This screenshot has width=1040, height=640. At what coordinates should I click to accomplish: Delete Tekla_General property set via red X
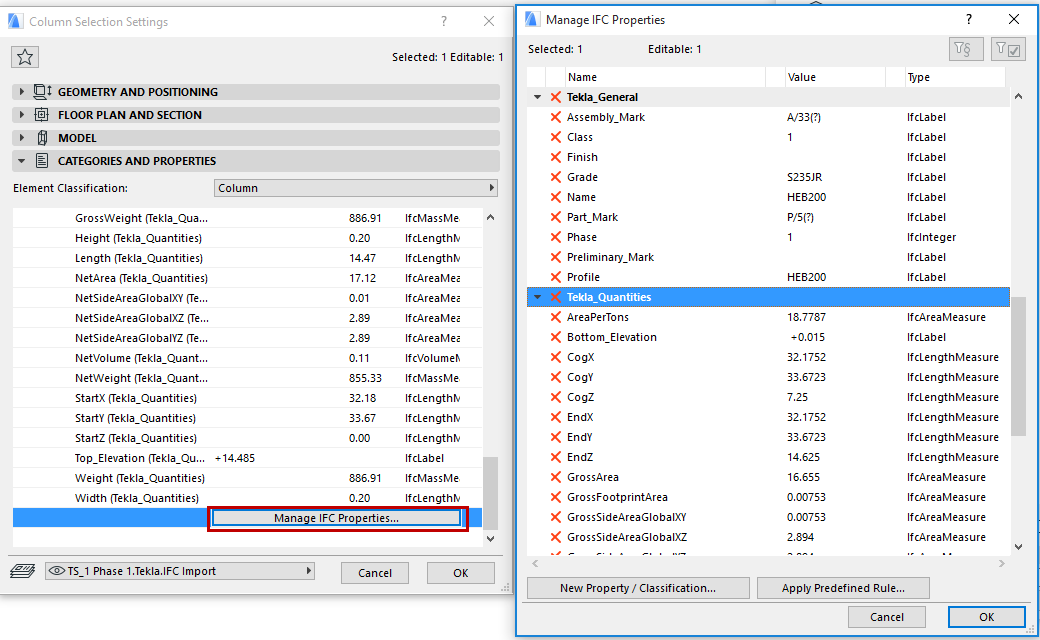pyautogui.click(x=556, y=97)
